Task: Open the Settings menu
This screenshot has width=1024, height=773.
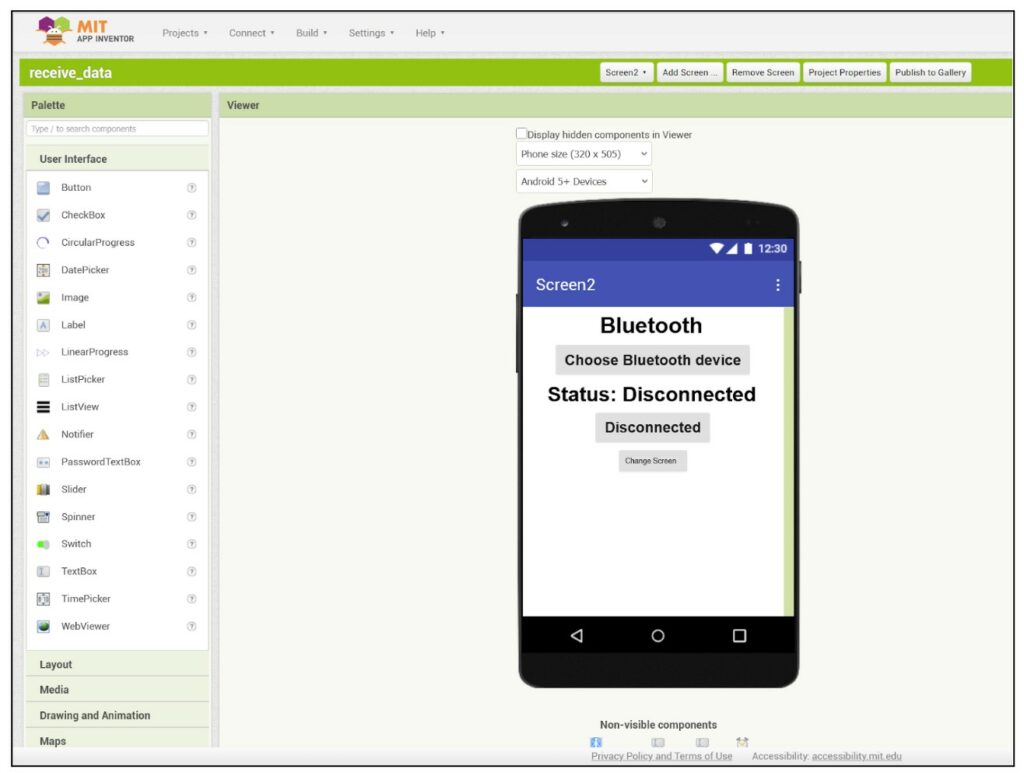Action: tap(371, 33)
